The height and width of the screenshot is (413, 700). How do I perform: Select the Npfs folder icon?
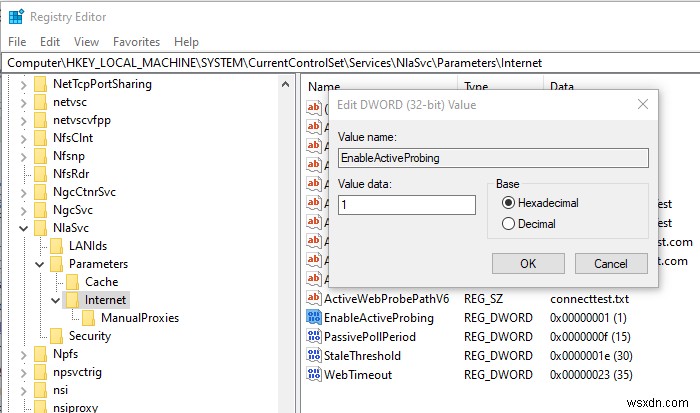pyautogui.click(x=40, y=354)
